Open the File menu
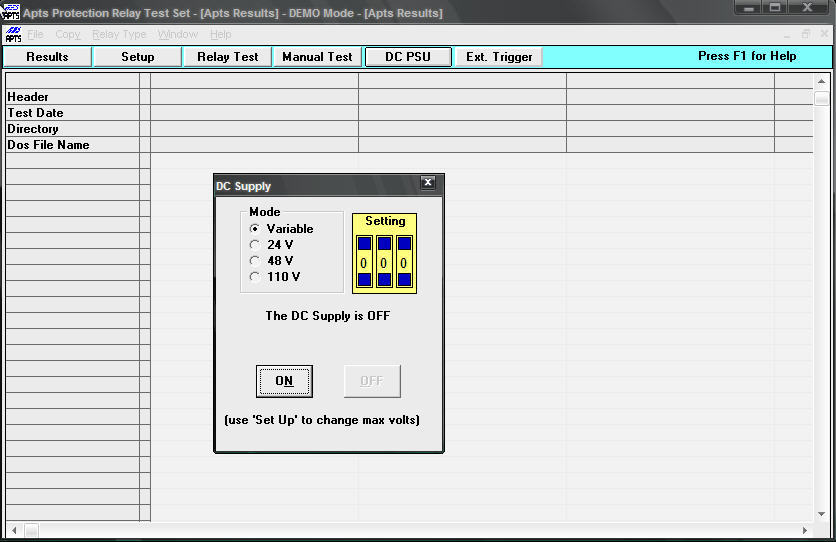 coord(35,34)
